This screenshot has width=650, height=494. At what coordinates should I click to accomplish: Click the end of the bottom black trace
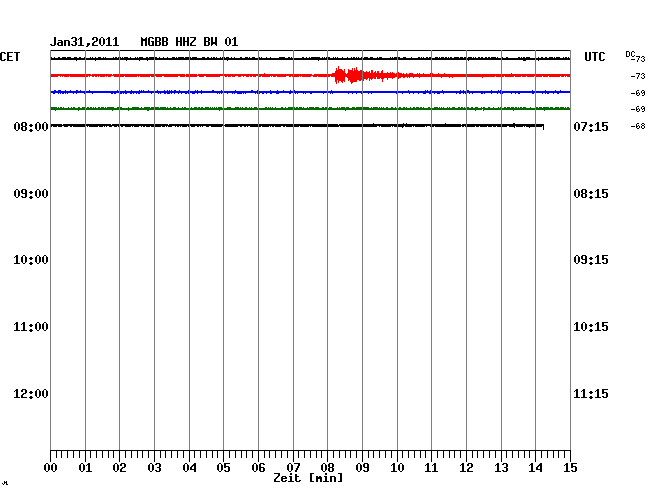tap(543, 126)
